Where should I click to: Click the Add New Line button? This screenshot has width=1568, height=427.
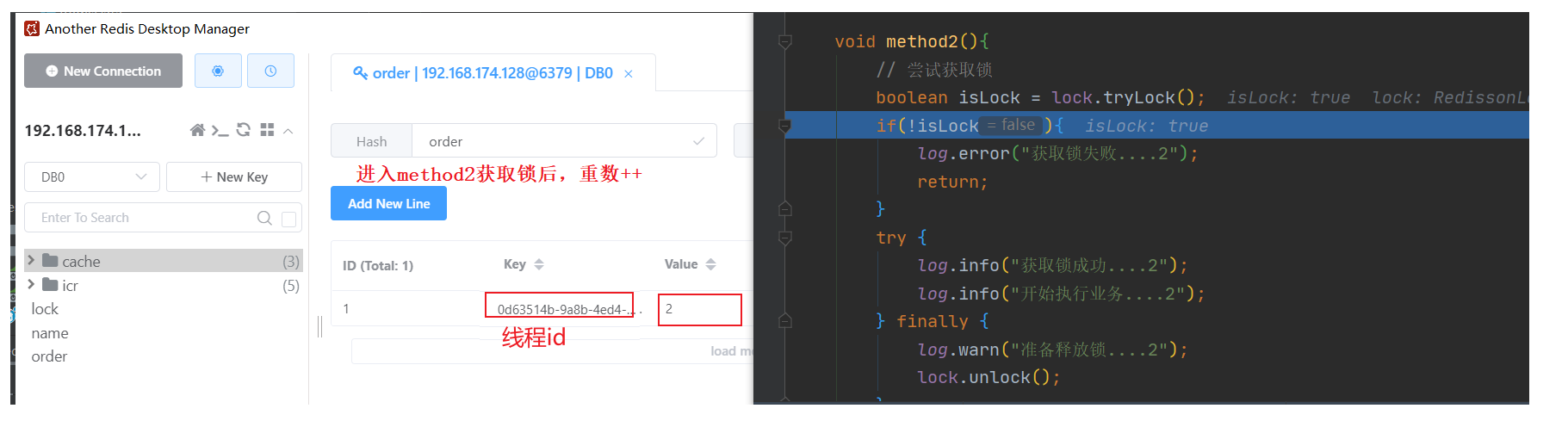[x=388, y=203]
